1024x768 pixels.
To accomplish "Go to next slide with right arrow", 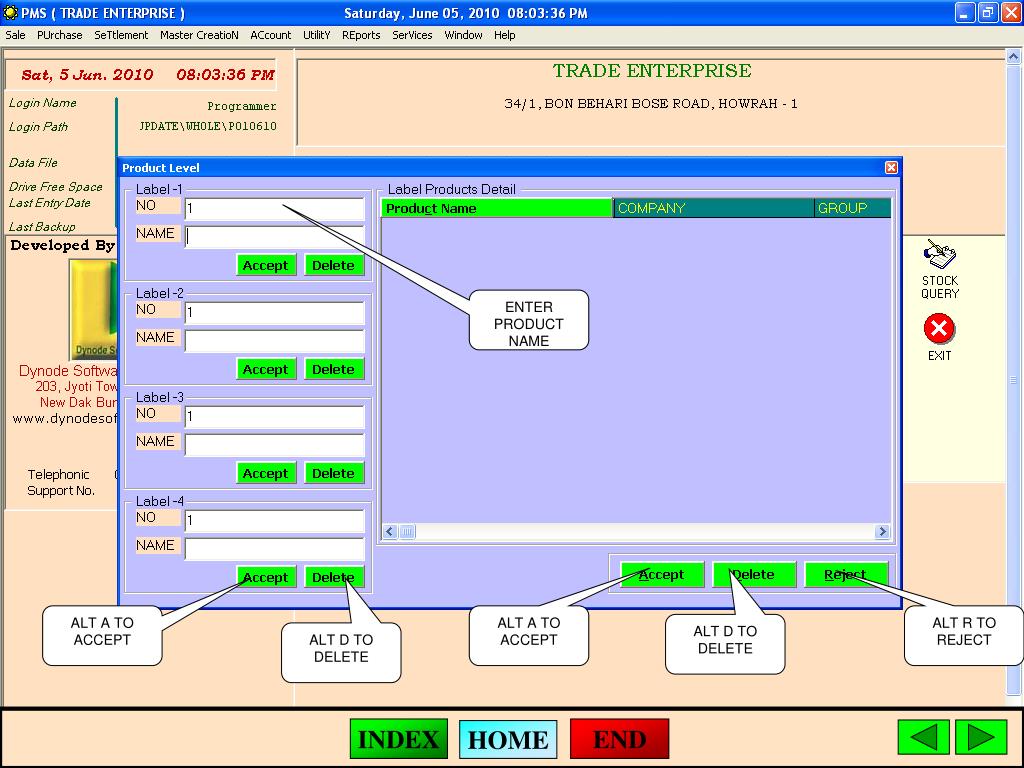I will (x=981, y=737).
